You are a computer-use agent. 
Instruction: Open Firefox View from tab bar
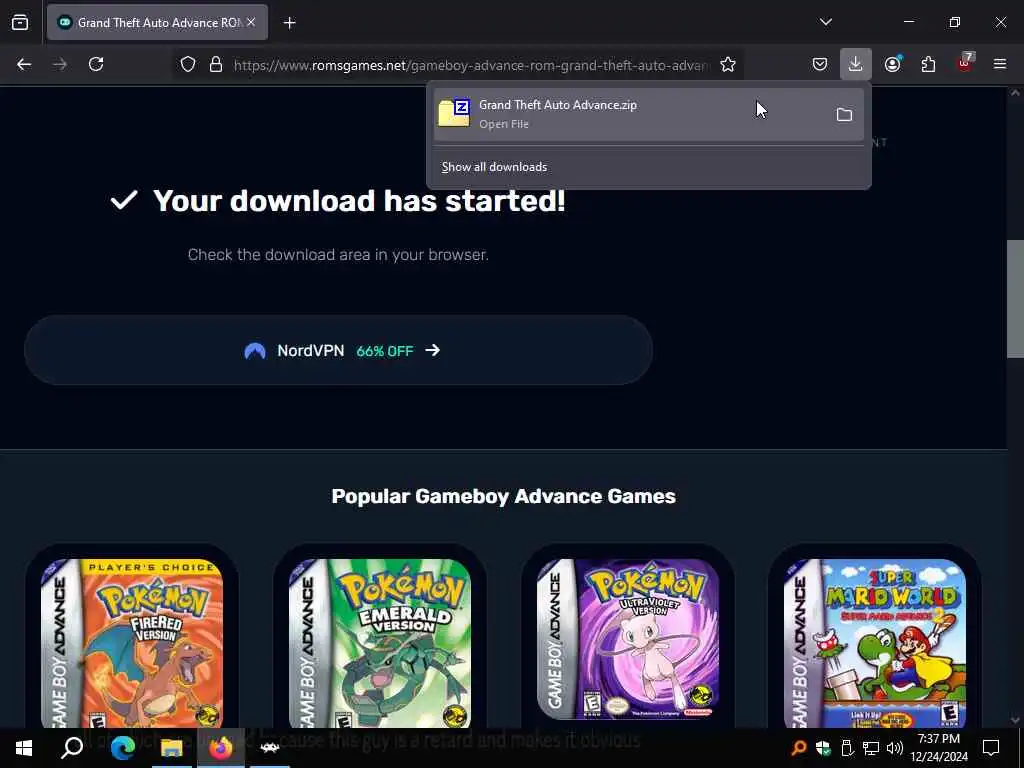coord(20,22)
